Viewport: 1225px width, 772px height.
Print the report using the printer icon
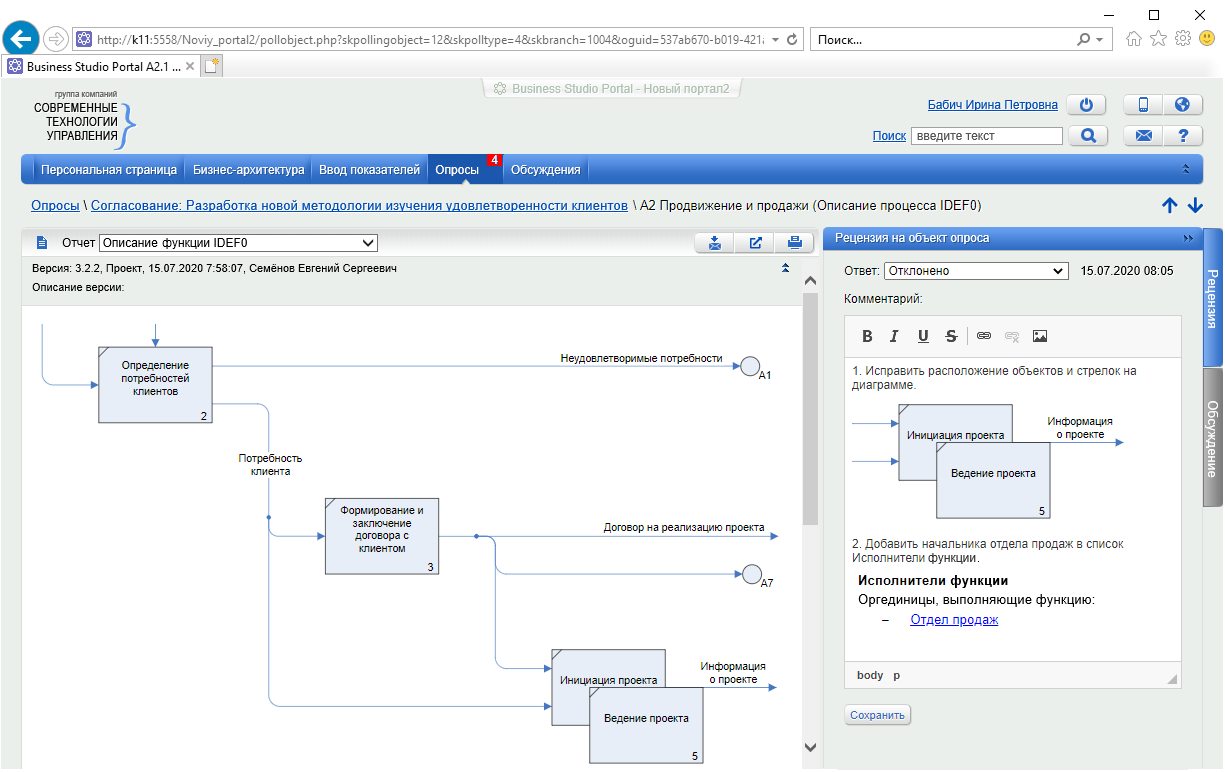tap(794, 242)
